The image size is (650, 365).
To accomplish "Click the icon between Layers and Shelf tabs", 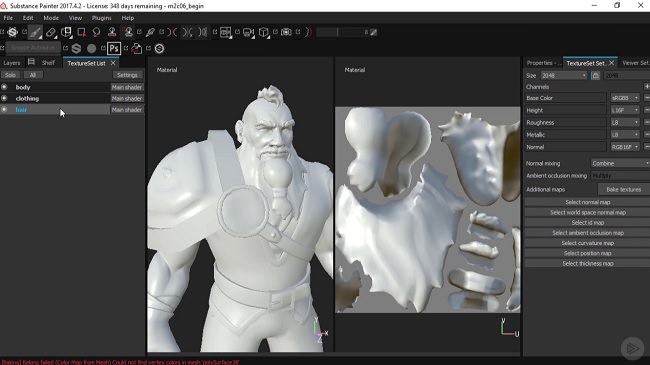I will (x=31, y=63).
